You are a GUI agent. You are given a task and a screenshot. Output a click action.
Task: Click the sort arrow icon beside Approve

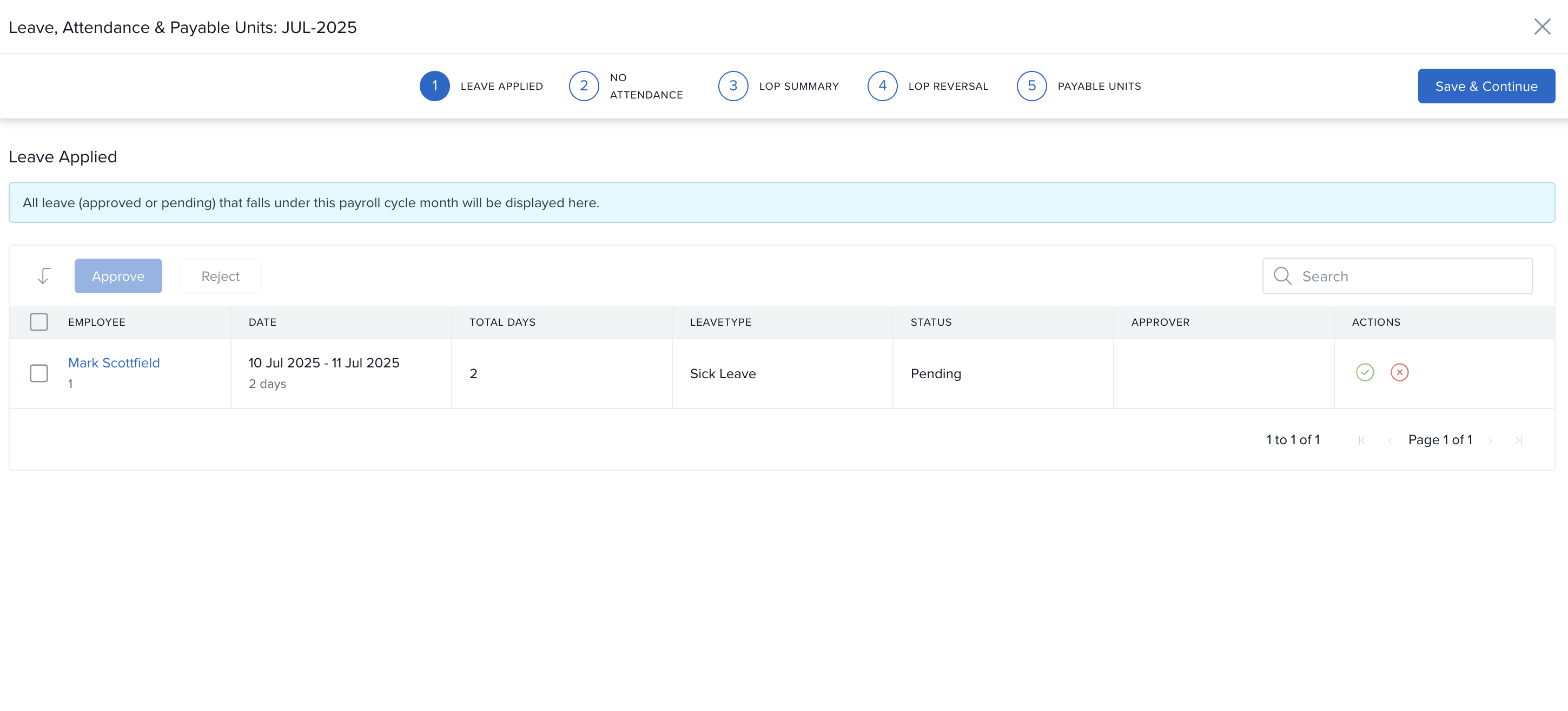pos(44,276)
